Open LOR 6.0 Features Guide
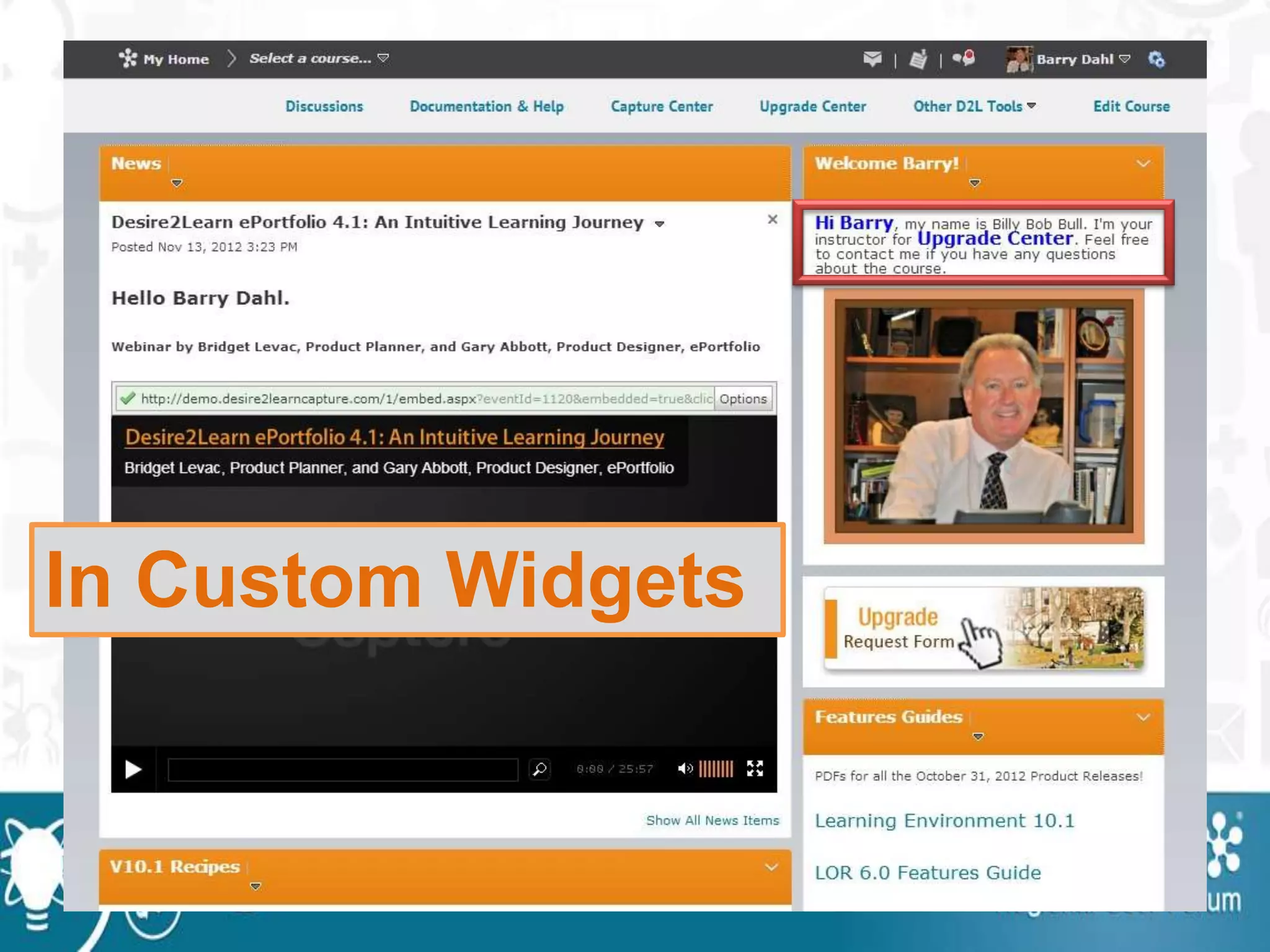This screenshot has width=1270, height=952. coord(928,873)
